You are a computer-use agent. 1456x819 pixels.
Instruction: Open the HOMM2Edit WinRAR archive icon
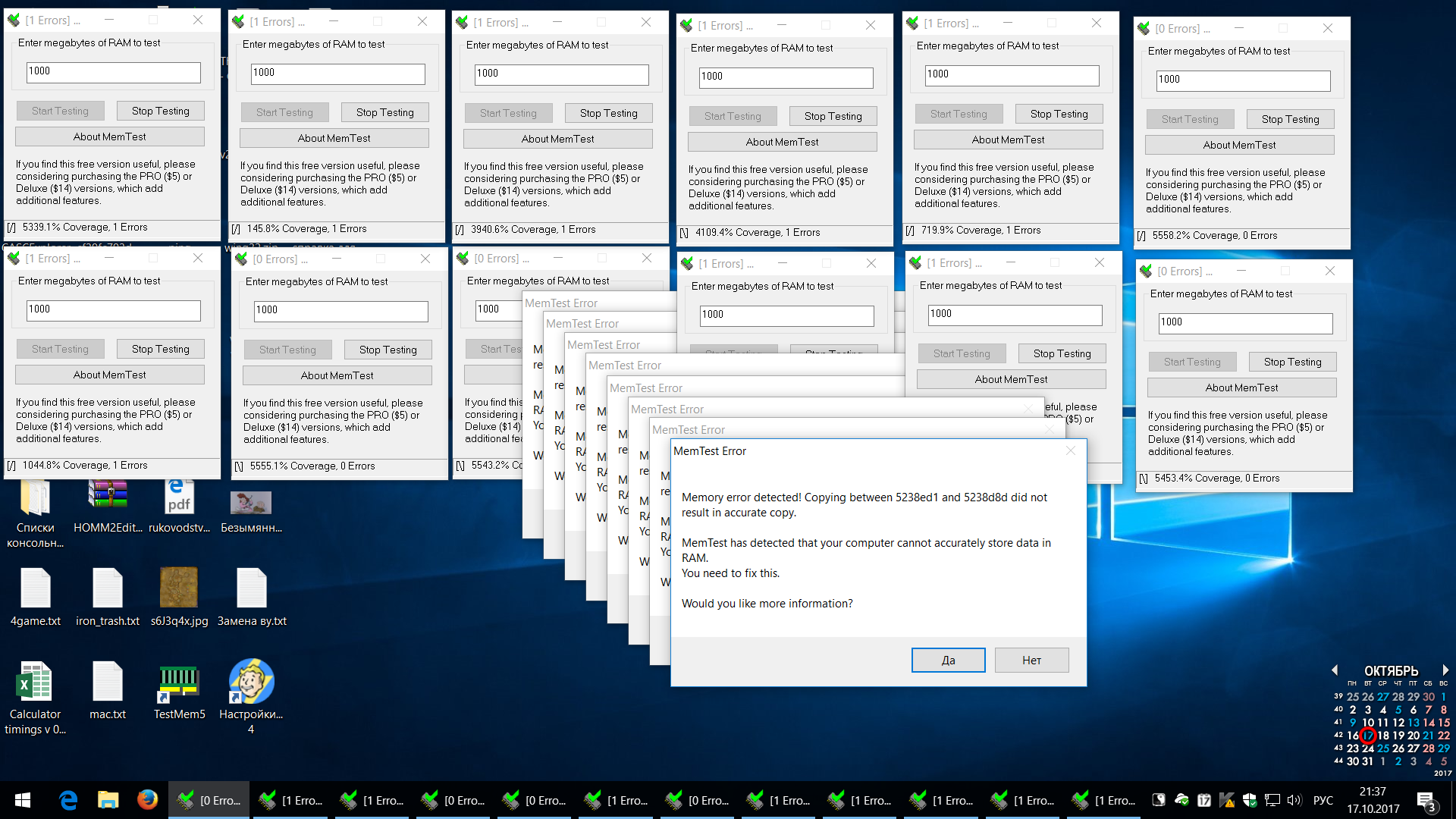108,497
